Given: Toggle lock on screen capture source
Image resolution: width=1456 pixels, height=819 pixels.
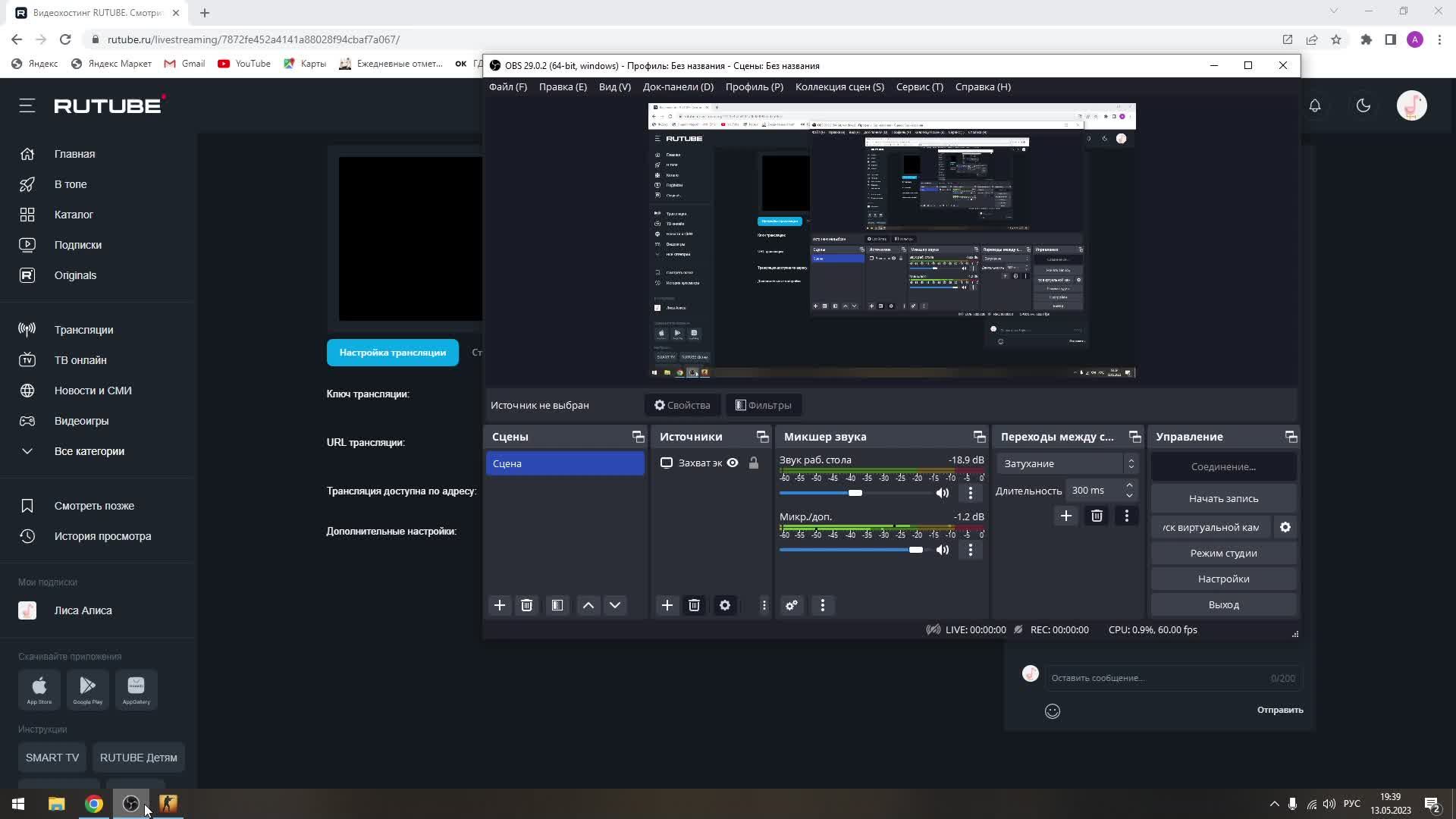Looking at the screenshot, I should [x=754, y=463].
